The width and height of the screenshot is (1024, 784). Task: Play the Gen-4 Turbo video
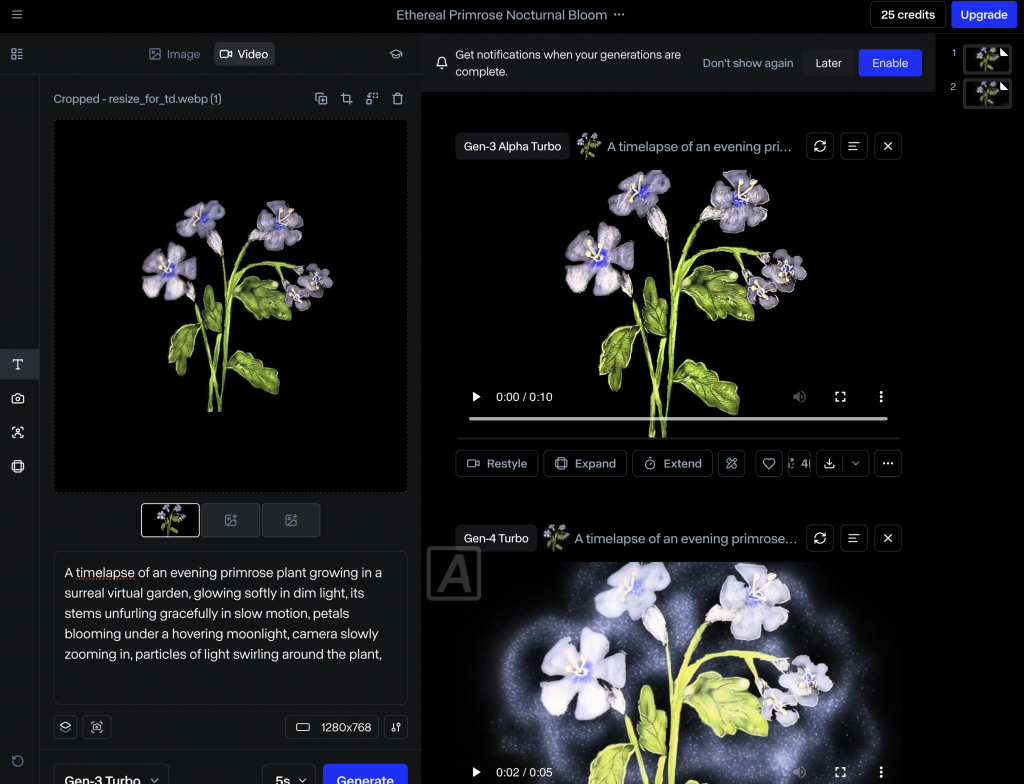click(x=476, y=772)
